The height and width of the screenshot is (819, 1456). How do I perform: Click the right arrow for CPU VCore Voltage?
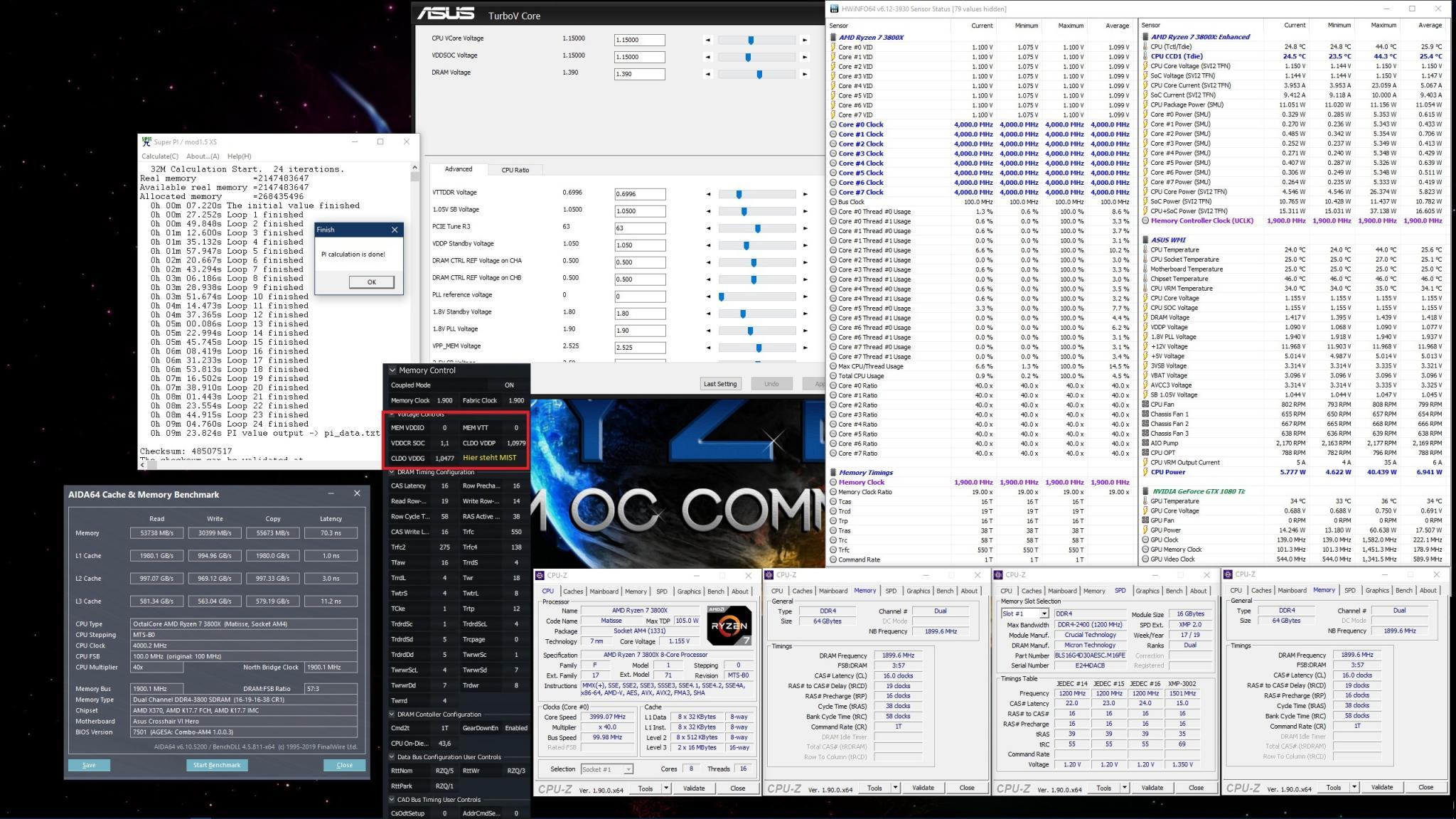(x=805, y=41)
